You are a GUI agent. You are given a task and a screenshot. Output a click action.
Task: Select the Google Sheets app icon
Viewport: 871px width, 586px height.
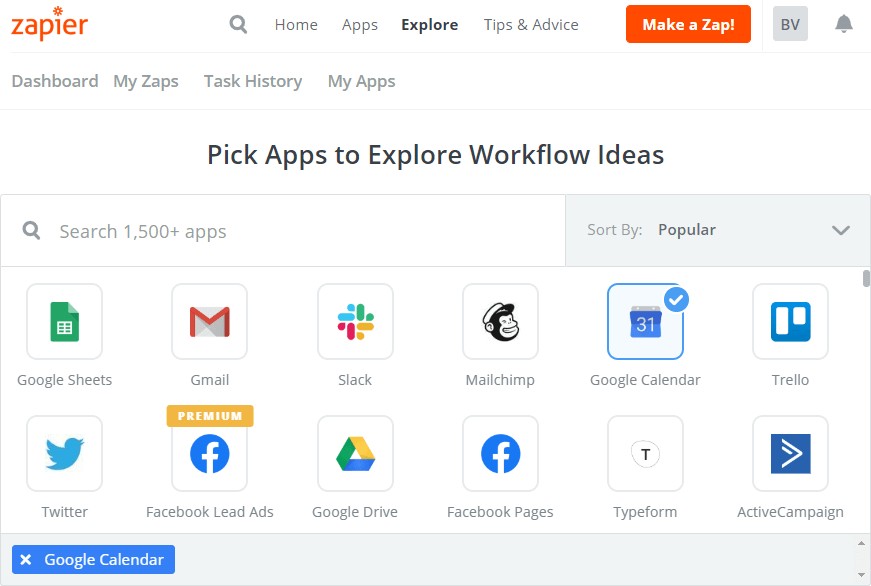coord(64,322)
